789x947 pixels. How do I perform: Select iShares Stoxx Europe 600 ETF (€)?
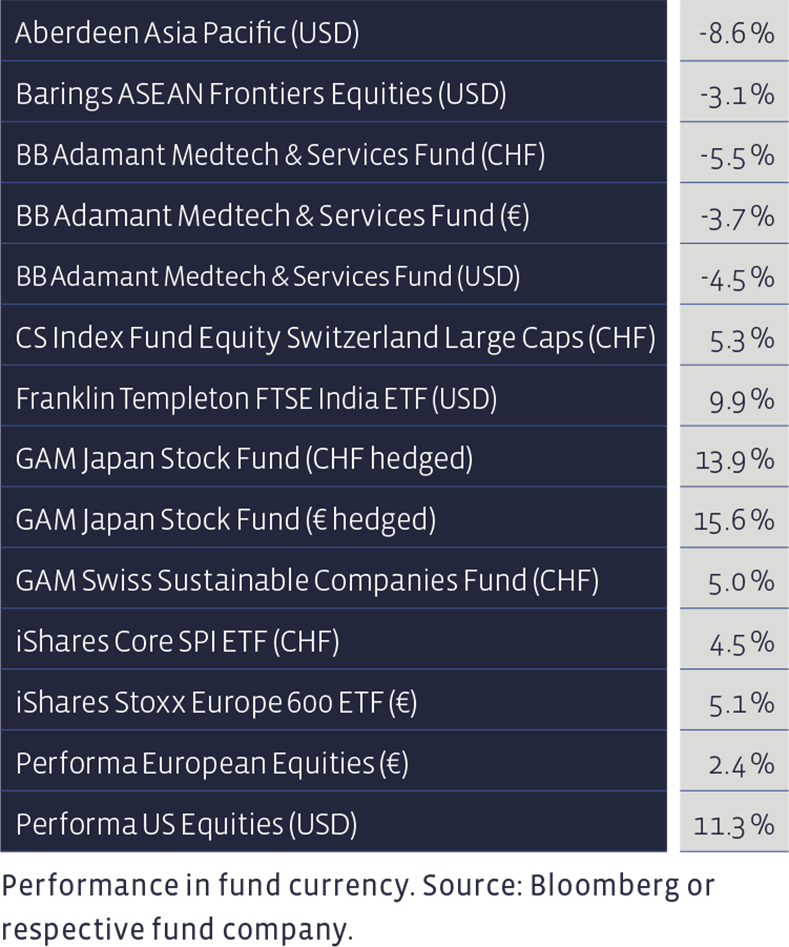coord(216,703)
